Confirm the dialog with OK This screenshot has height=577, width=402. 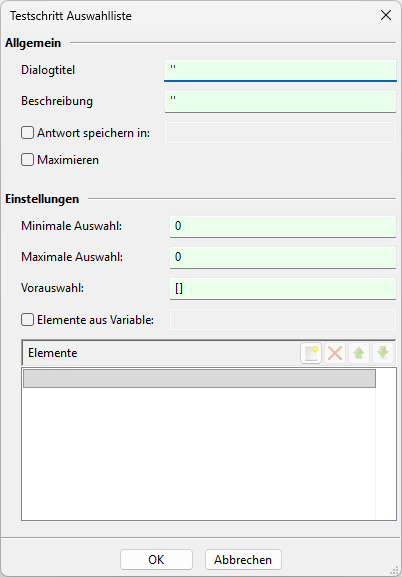click(x=156, y=560)
